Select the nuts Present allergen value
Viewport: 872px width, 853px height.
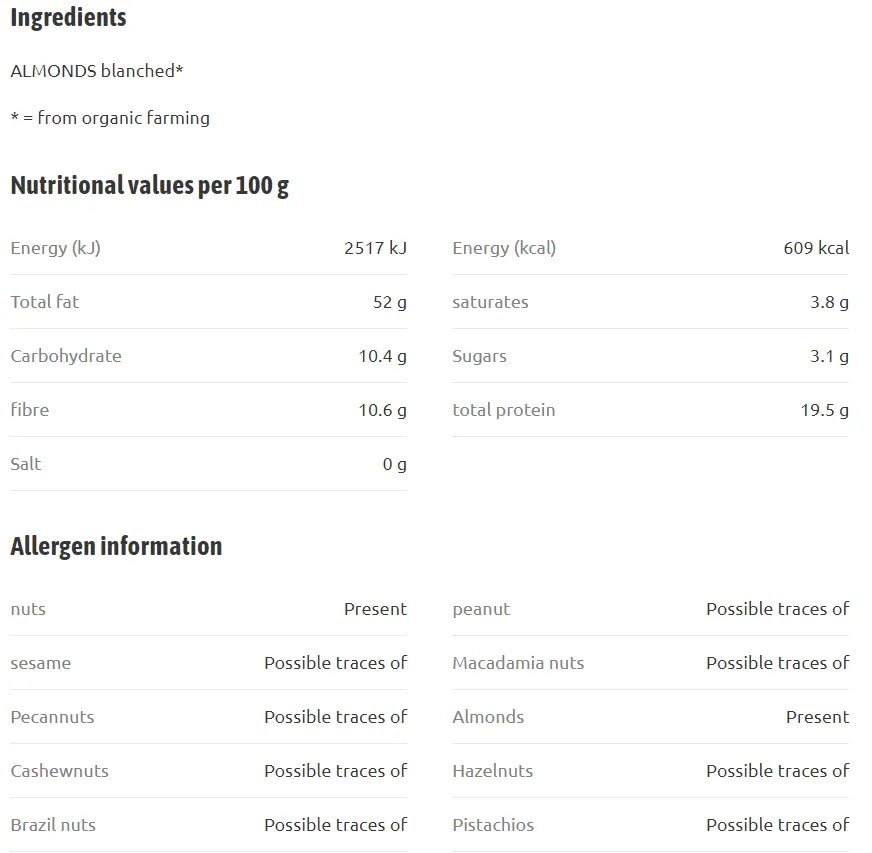(375, 609)
